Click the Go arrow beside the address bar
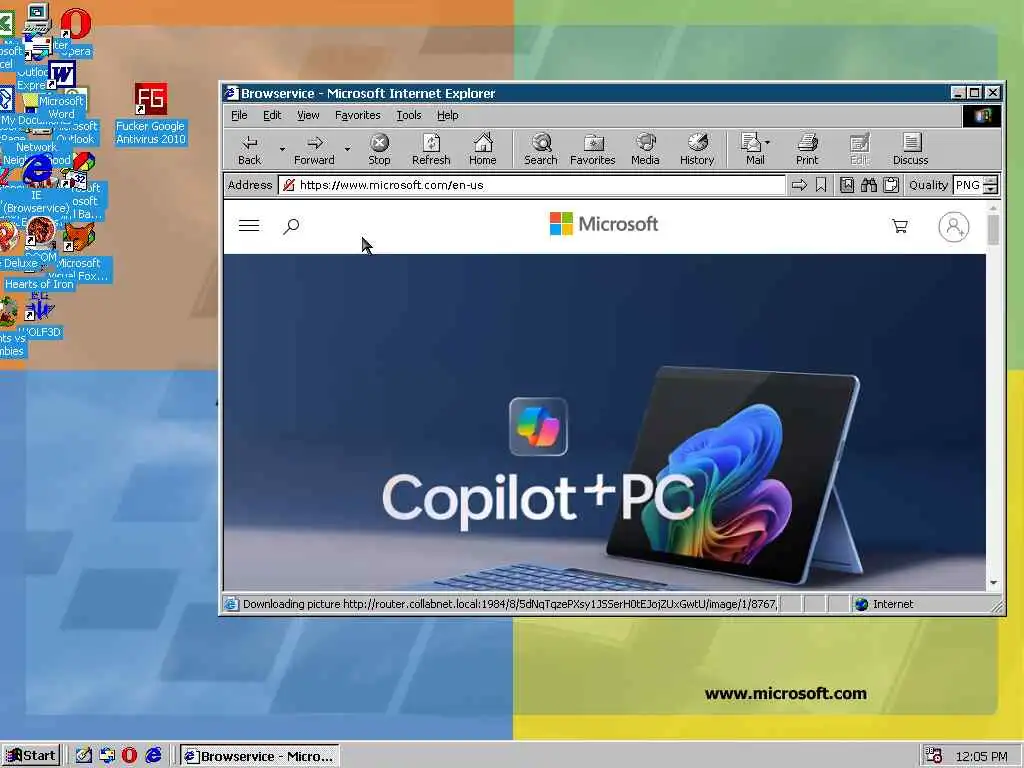 click(799, 185)
